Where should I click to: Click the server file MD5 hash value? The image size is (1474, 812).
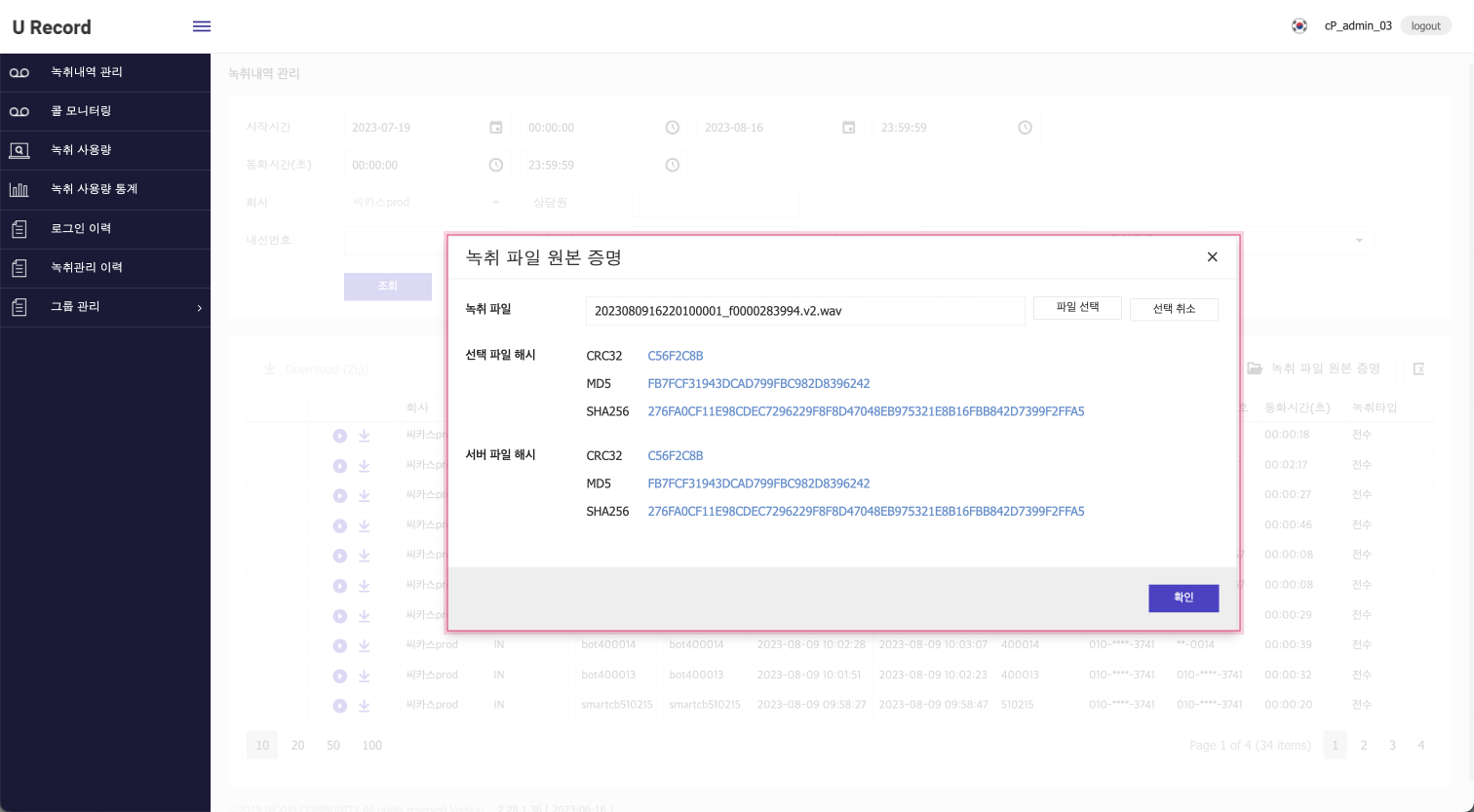[x=758, y=483]
